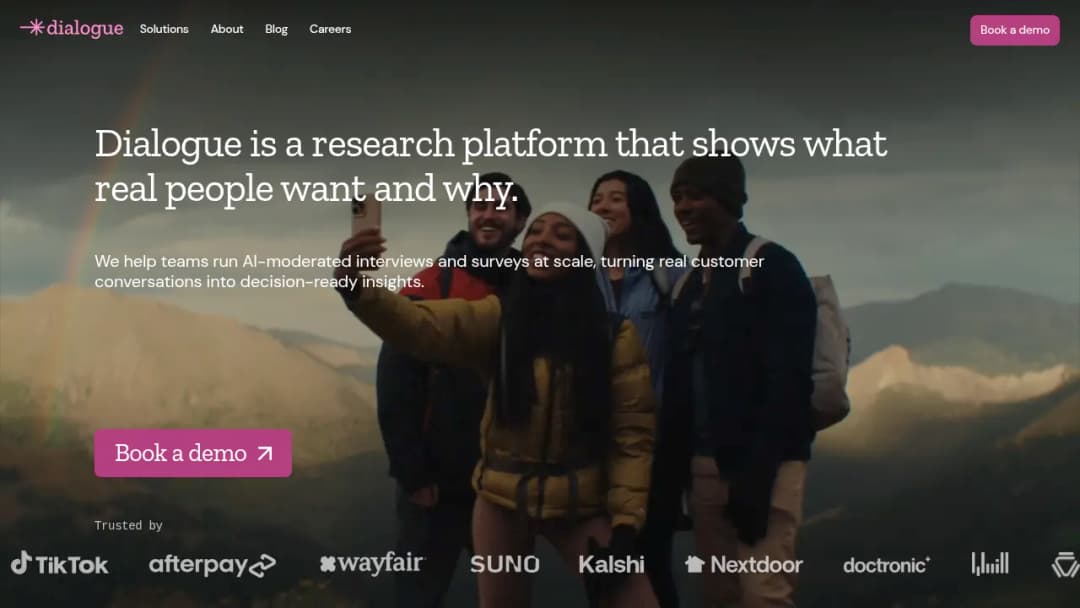
Task: Click the Doctronic logo
Action: click(886, 565)
